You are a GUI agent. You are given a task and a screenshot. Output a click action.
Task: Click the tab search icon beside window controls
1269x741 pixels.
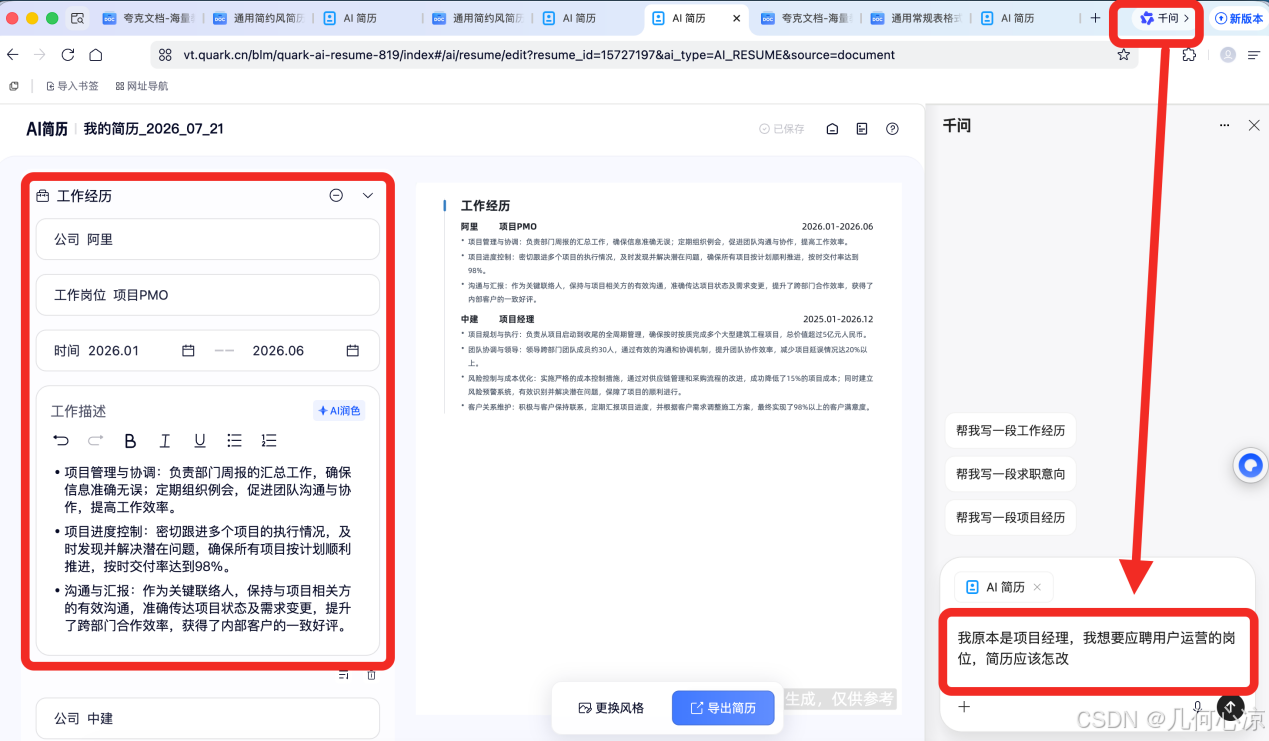pos(77,18)
